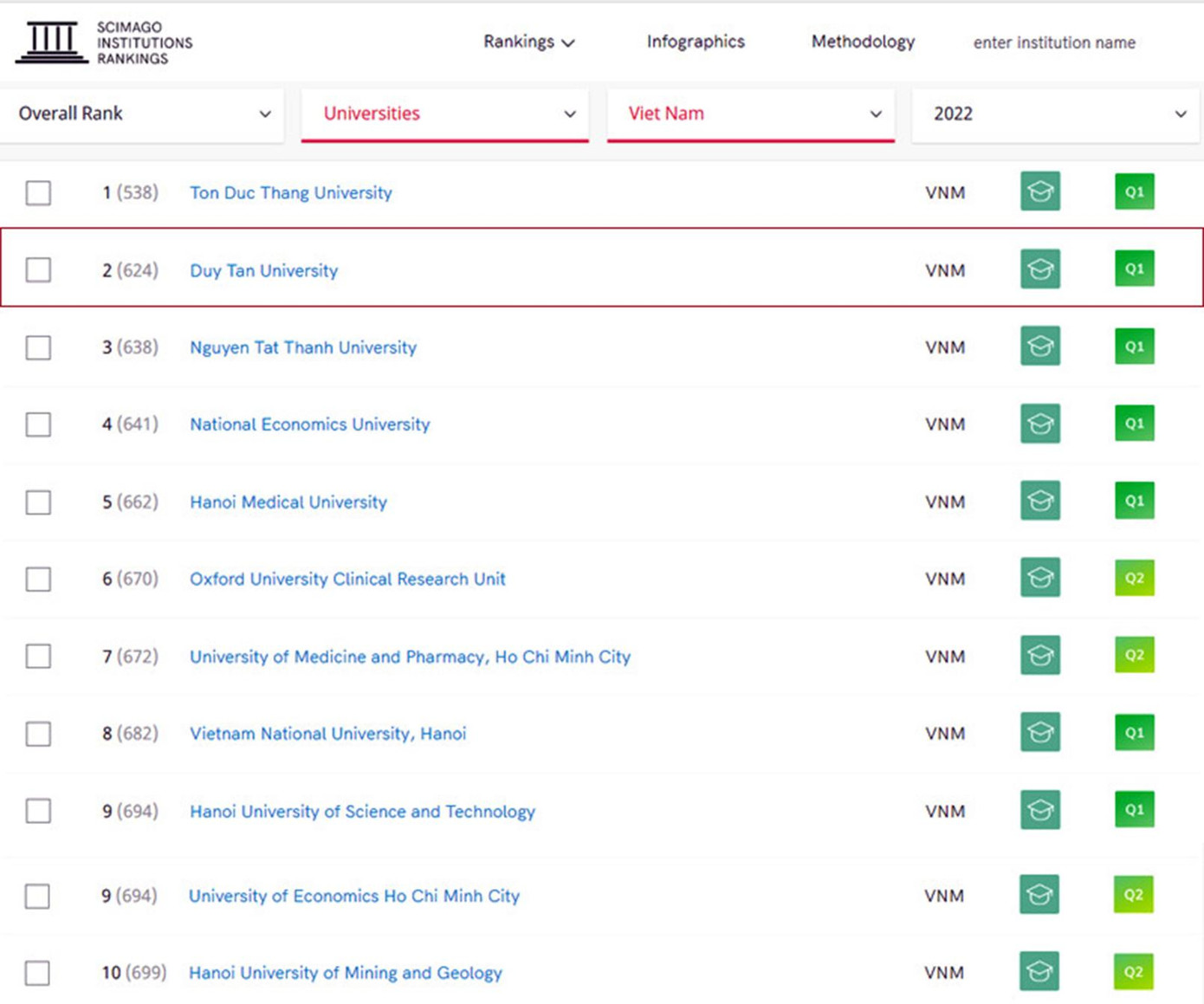Click the green Q2 quartile swatch for Hanoi University of Mining and Geology
Screen dimensions: 1204x1004
click(1133, 970)
